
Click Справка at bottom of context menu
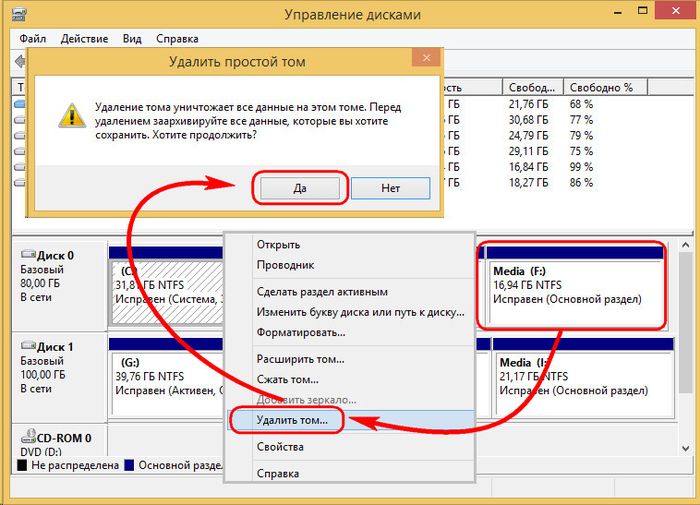point(278,473)
